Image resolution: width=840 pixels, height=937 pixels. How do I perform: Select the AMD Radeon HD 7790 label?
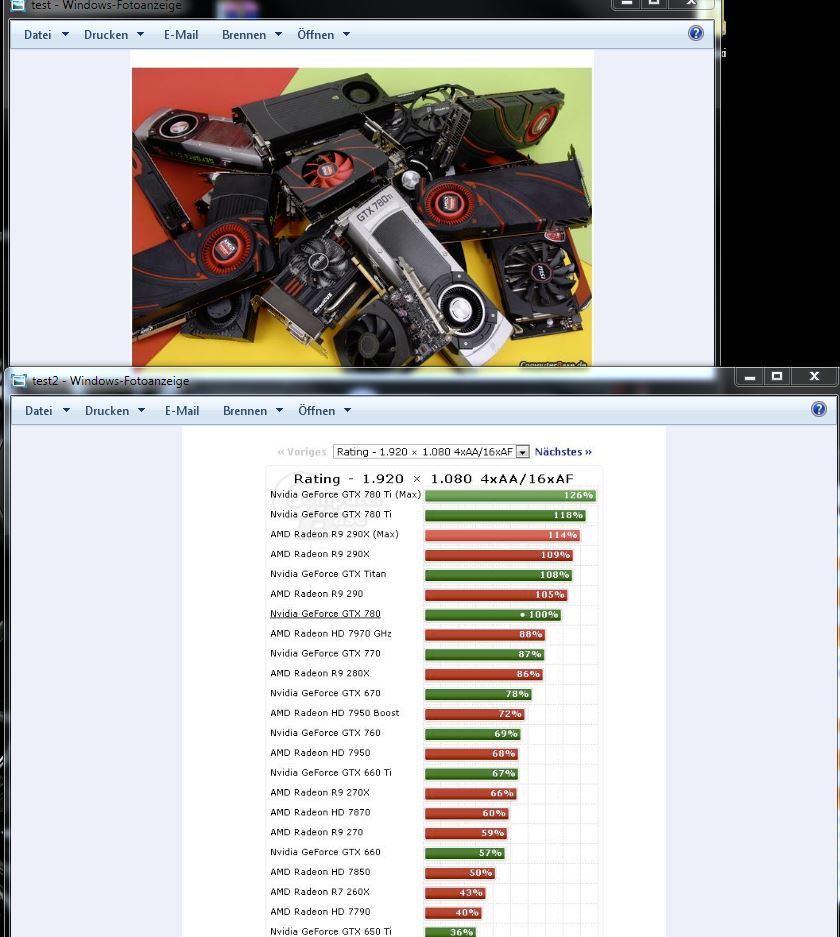point(320,911)
